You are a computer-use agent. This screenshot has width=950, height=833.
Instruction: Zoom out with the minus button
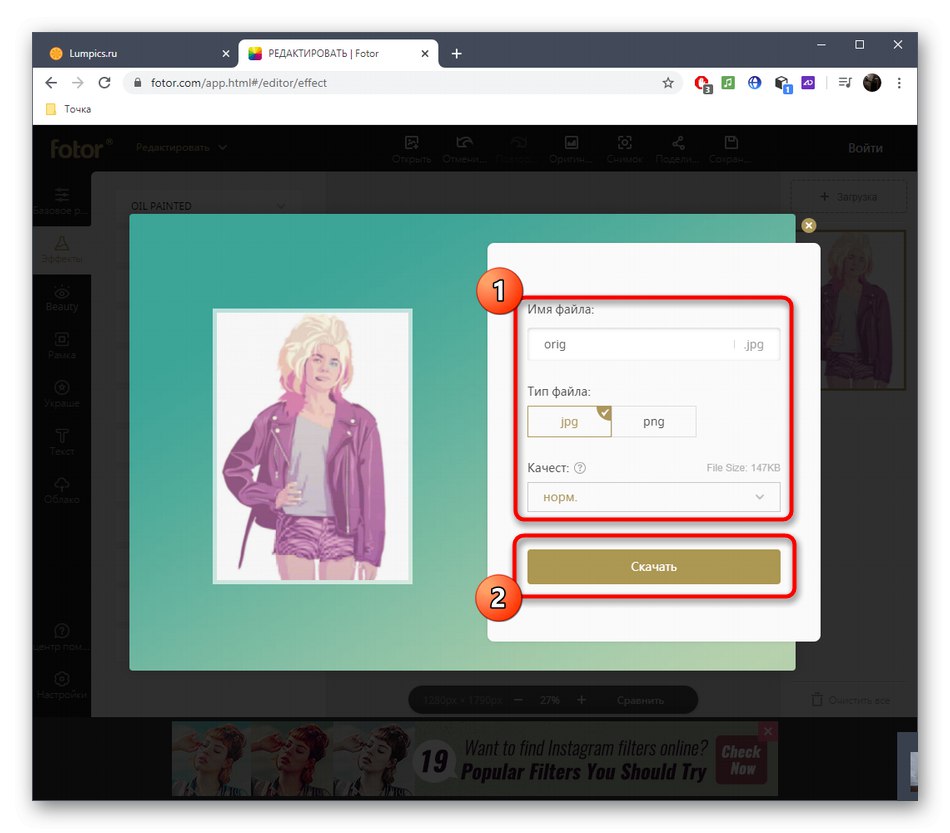(518, 700)
